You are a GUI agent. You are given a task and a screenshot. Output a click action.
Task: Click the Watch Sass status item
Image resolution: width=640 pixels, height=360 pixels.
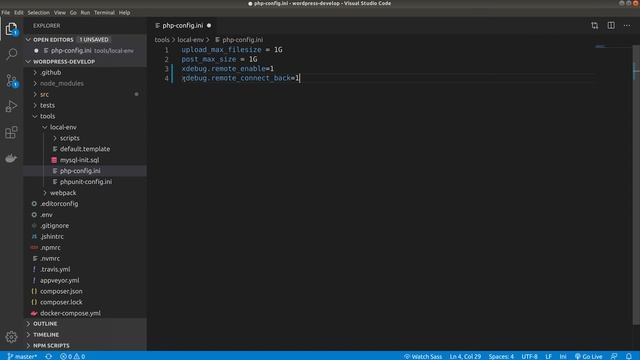coord(423,356)
